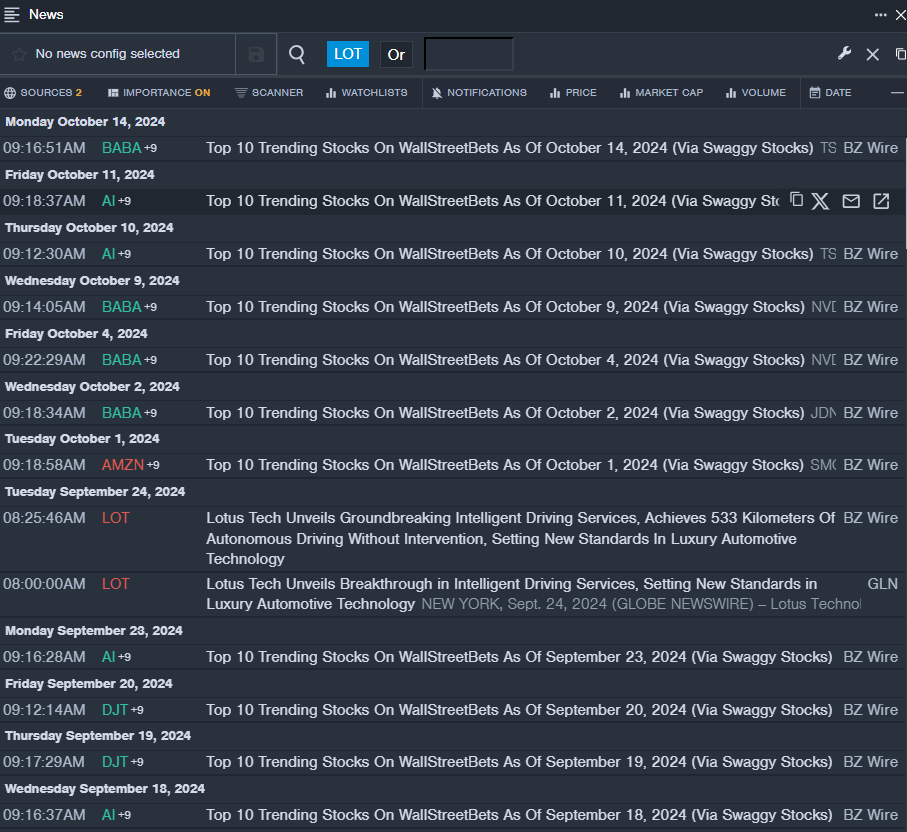Email the October 11 story via envelope icon
907x832 pixels.
851,201
